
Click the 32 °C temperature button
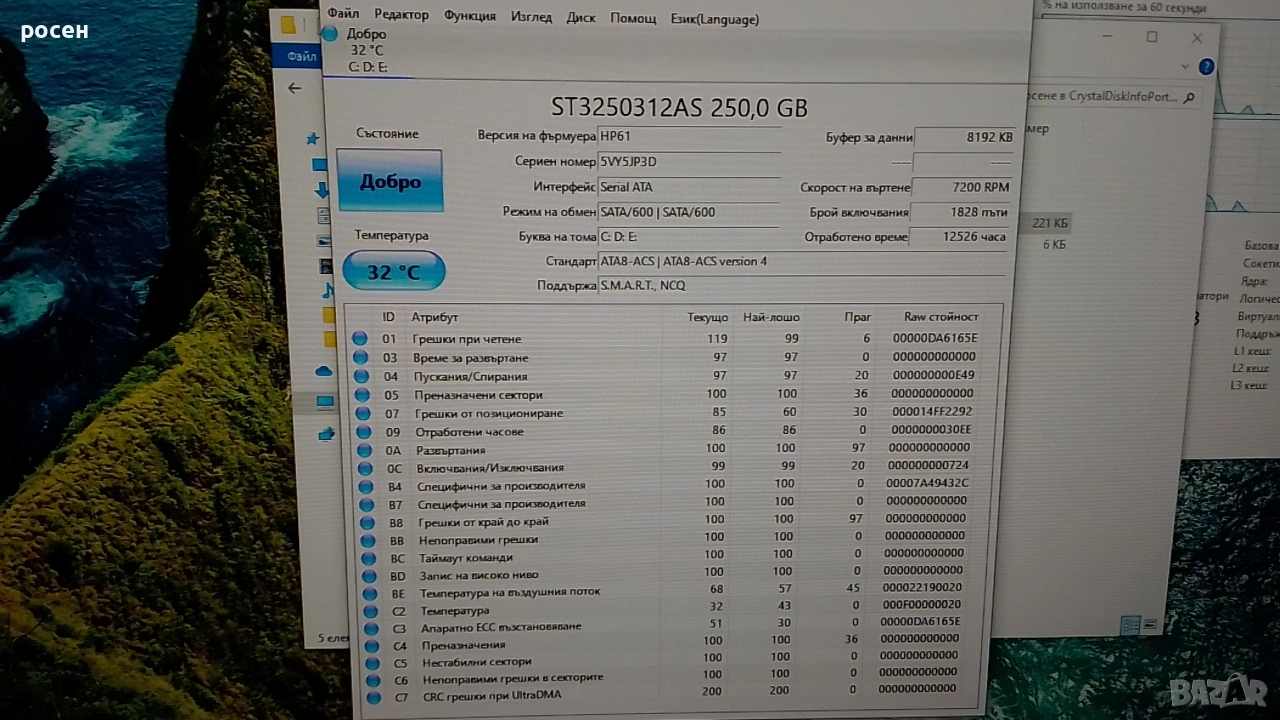393,271
